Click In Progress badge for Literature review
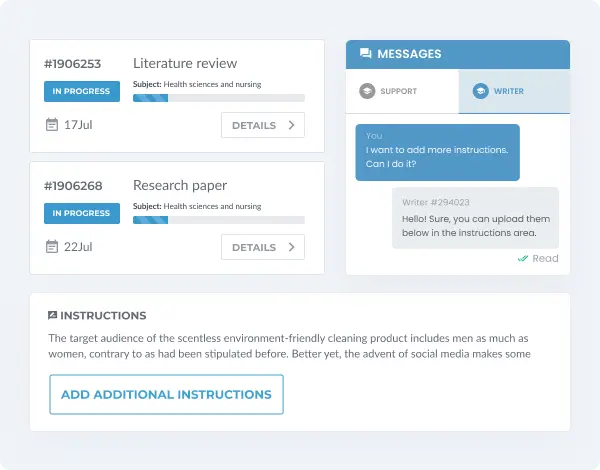 82,91
